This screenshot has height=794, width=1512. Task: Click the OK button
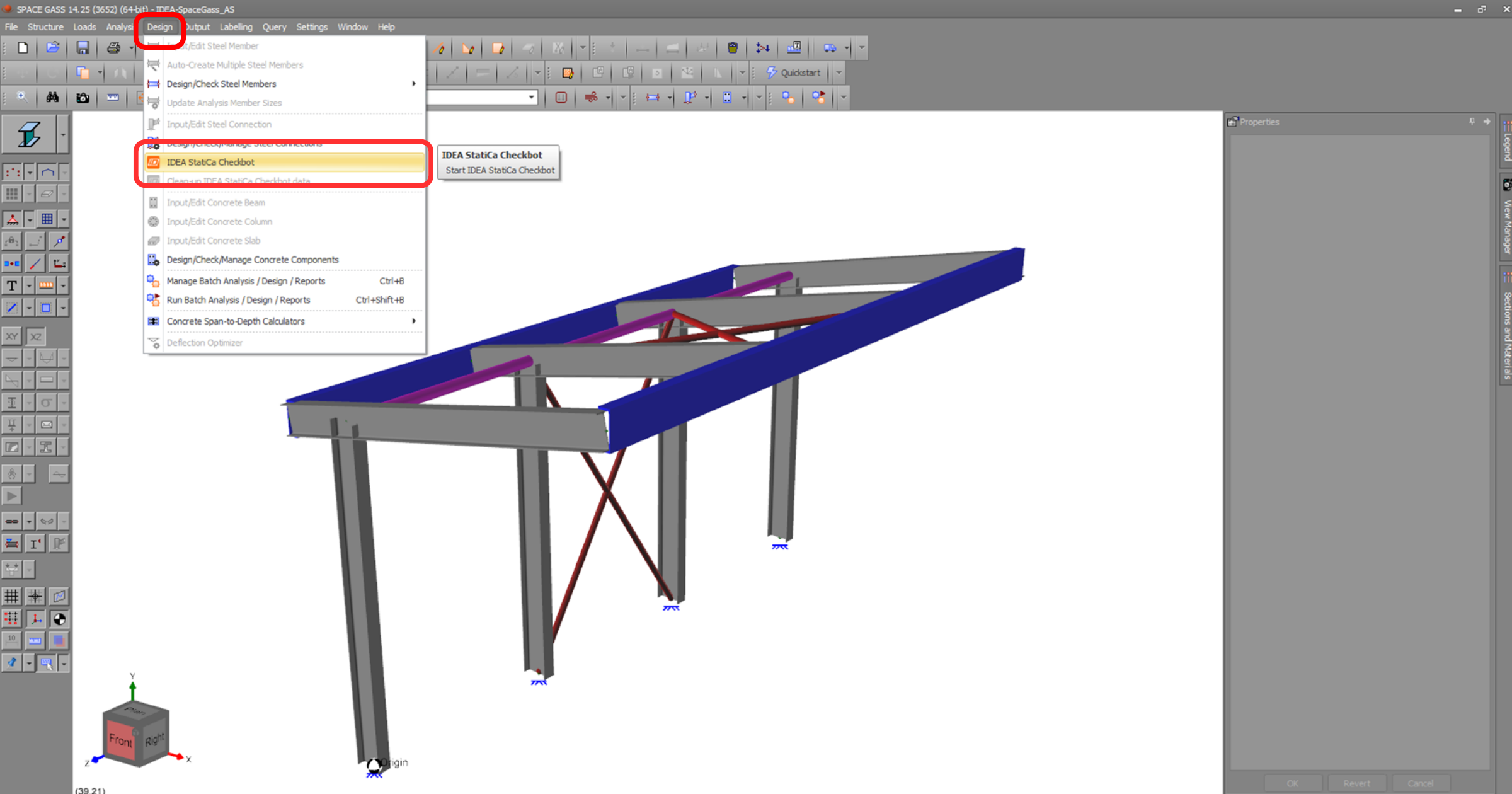1292,783
